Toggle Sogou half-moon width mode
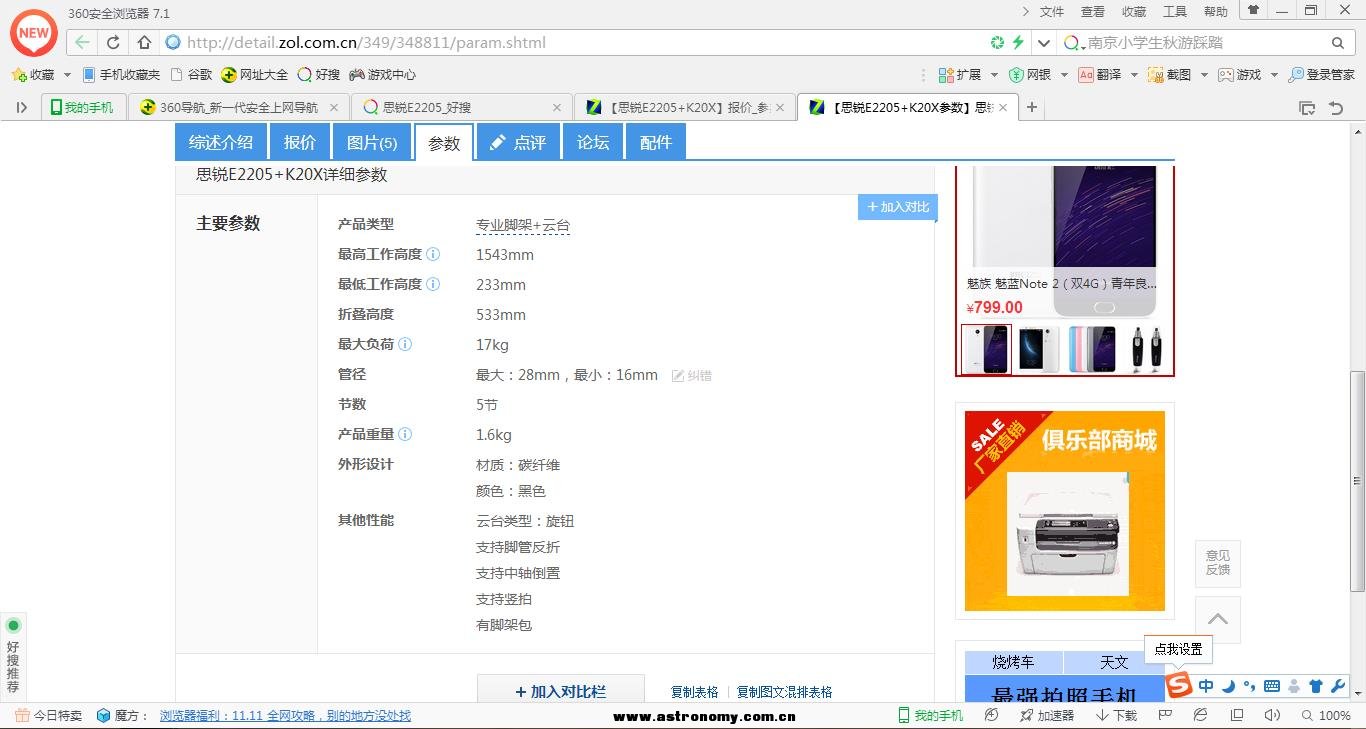Viewport: 1366px width, 729px height. [1228, 686]
